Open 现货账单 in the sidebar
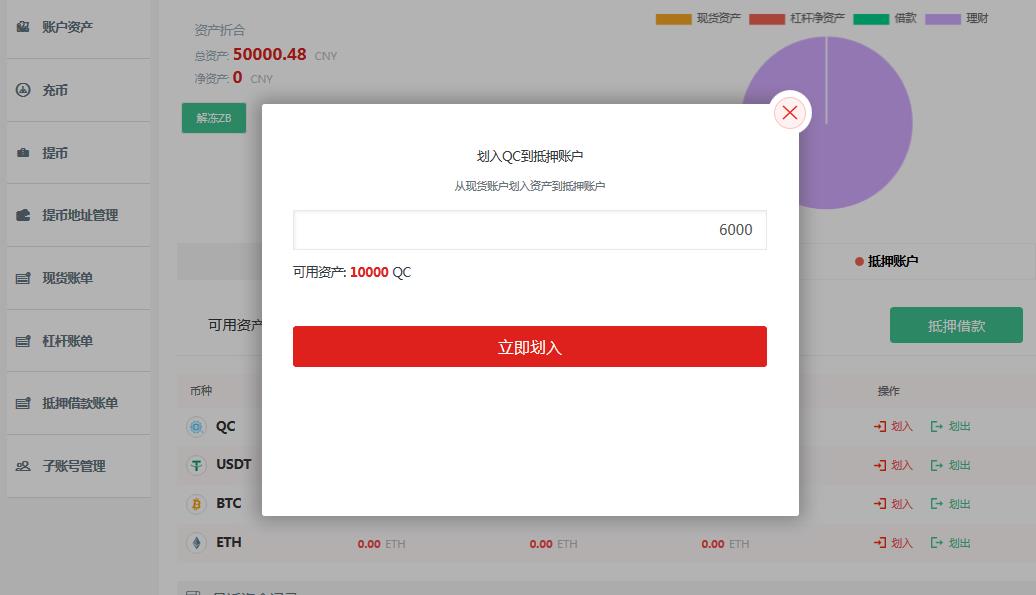Viewport: 1036px width, 595px height. [67, 278]
